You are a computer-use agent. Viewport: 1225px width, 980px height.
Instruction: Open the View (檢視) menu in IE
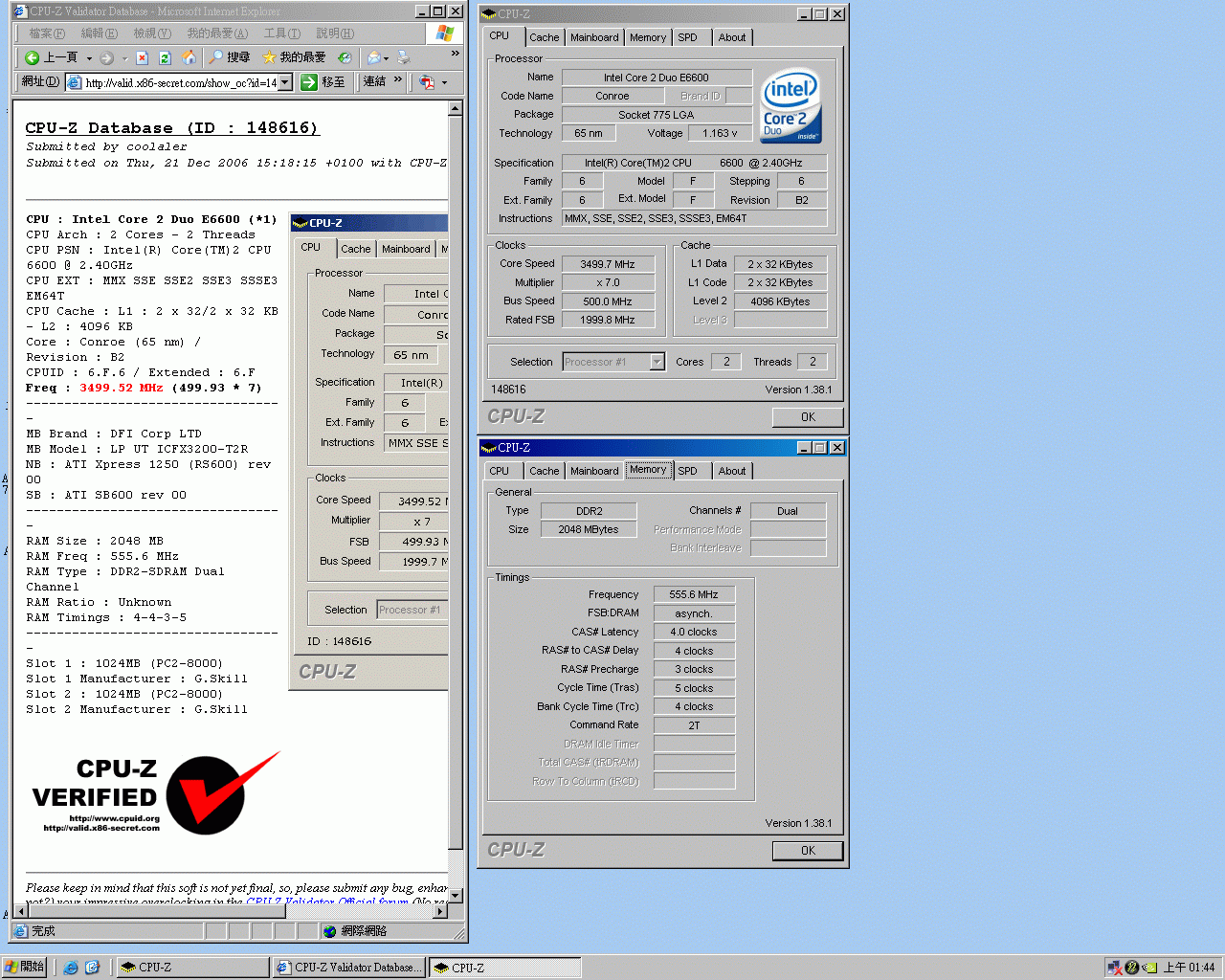coord(151,33)
